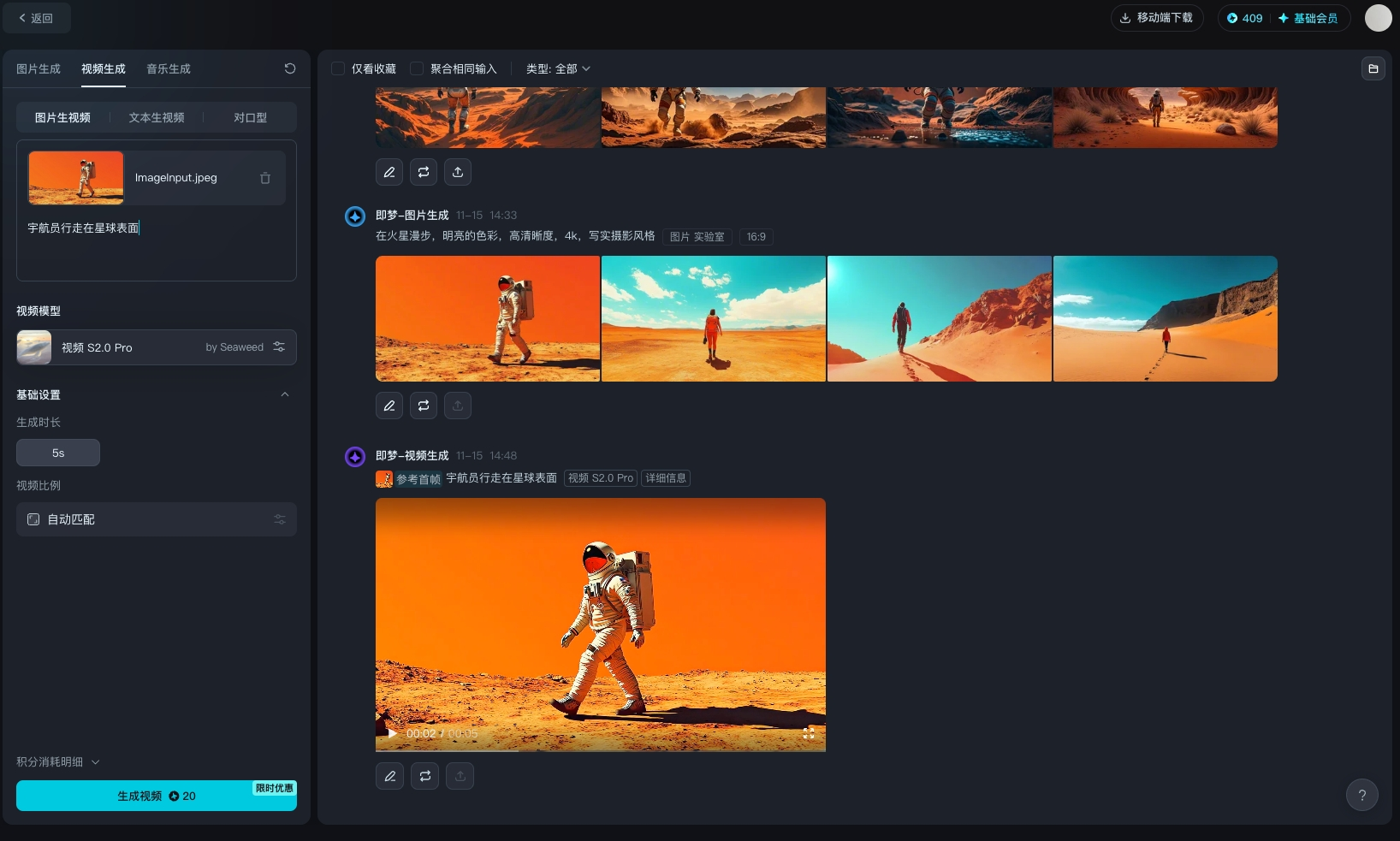This screenshot has height=841, width=1400.
Task: Click the trash icon to delete ImageInput.jpeg
Action: point(265,177)
